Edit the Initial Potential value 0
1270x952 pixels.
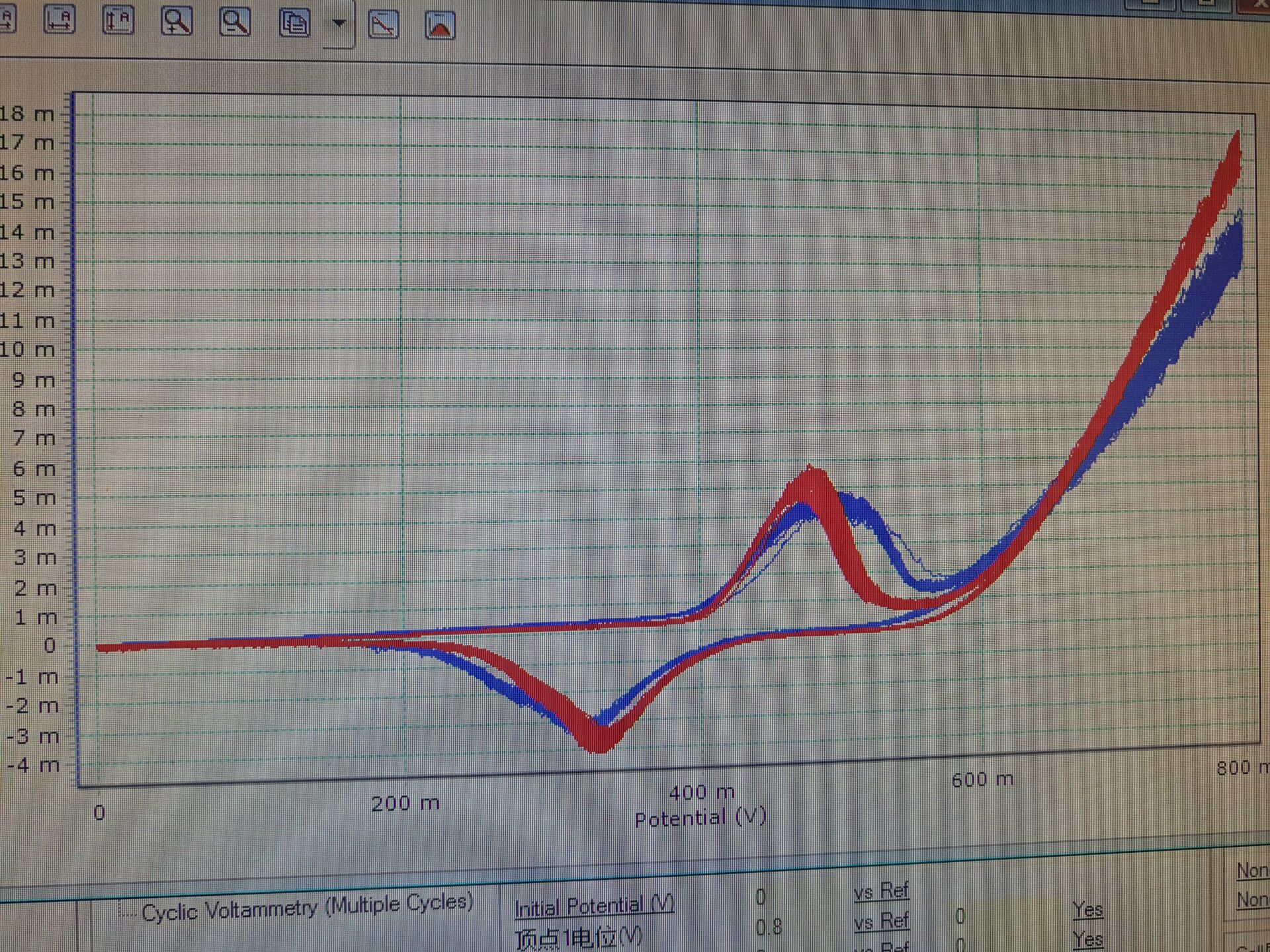(761, 897)
